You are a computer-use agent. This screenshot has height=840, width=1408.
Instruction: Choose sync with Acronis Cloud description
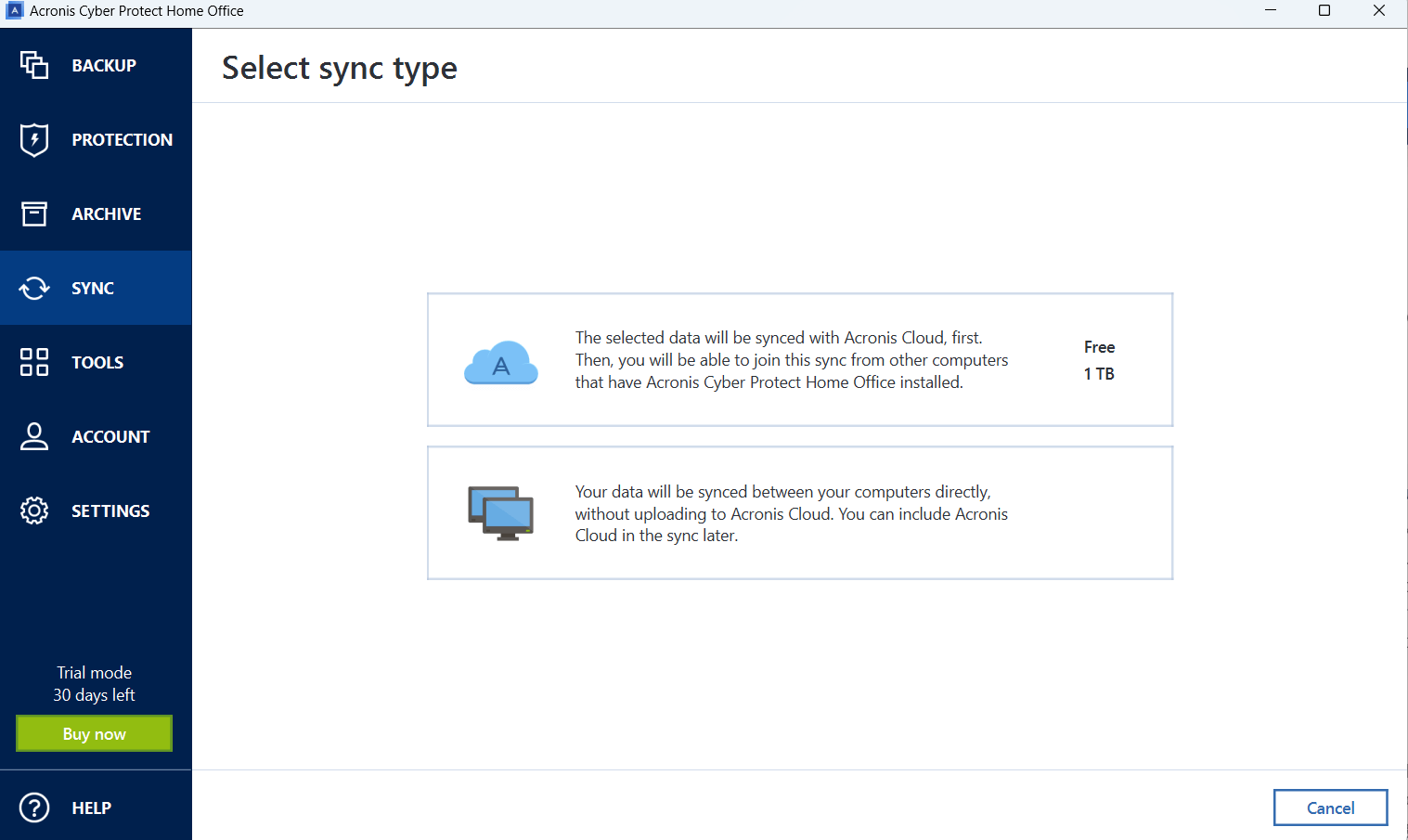(x=791, y=360)
